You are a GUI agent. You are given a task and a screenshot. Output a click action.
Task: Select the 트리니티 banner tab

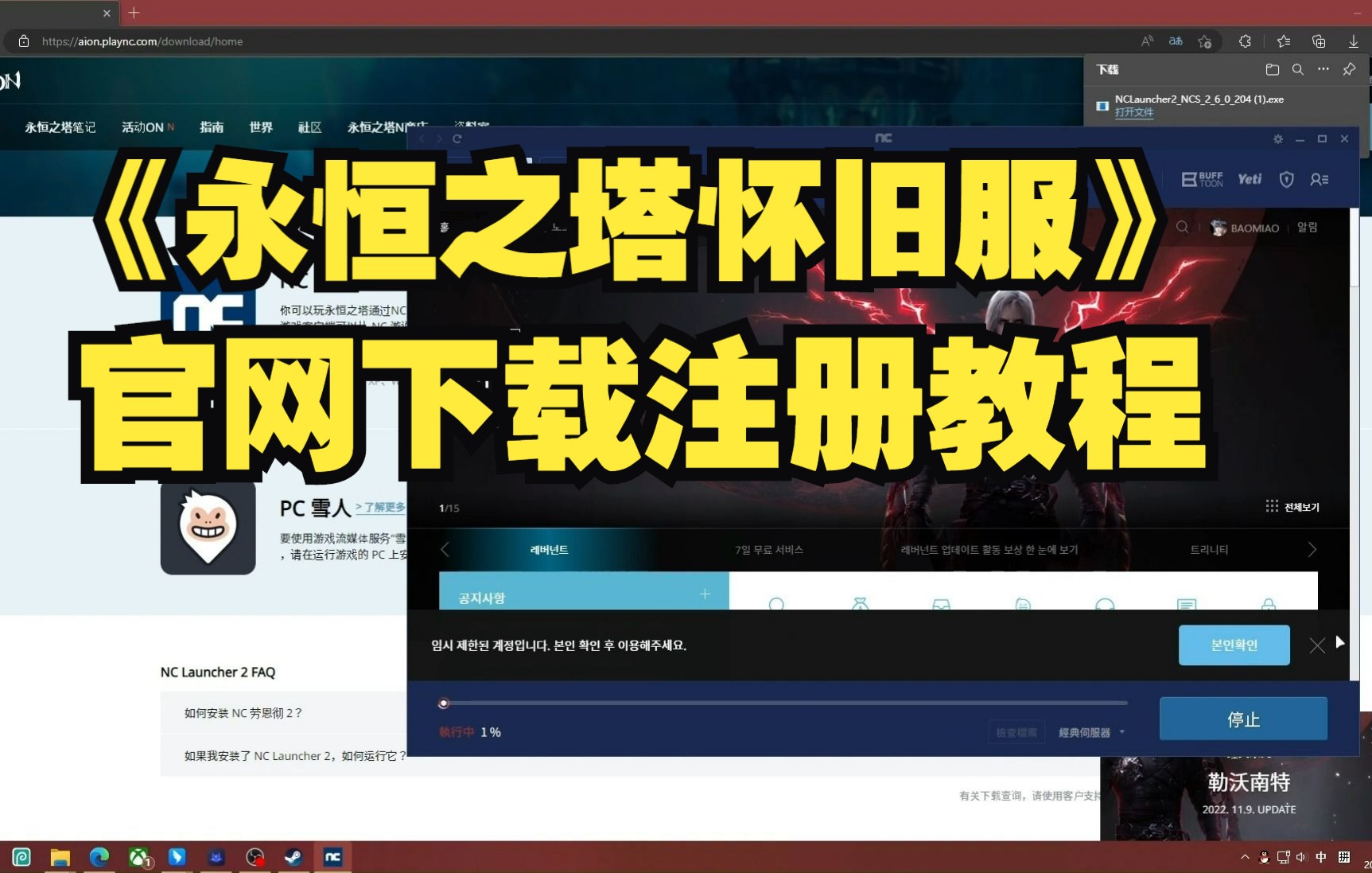(1209, 550)
